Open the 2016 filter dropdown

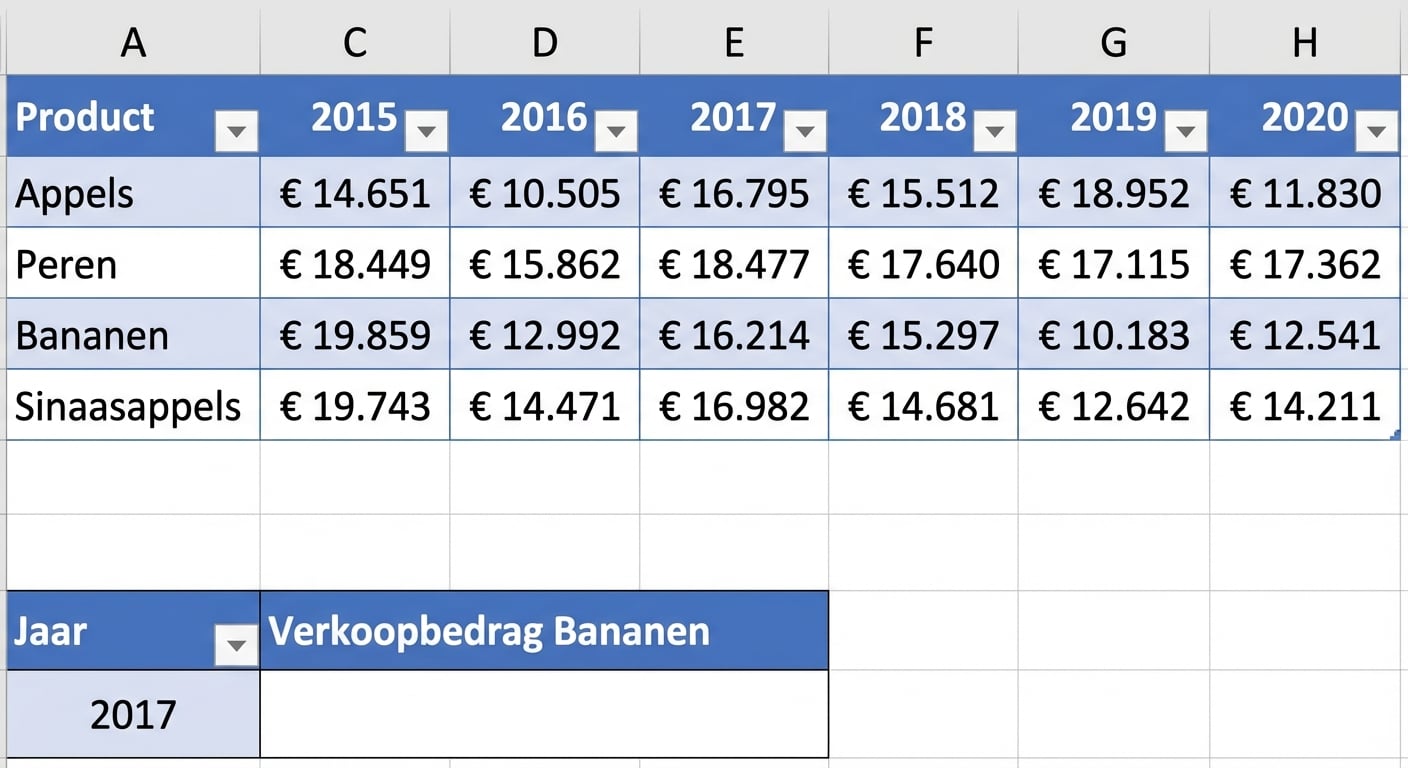coord(617,131)
